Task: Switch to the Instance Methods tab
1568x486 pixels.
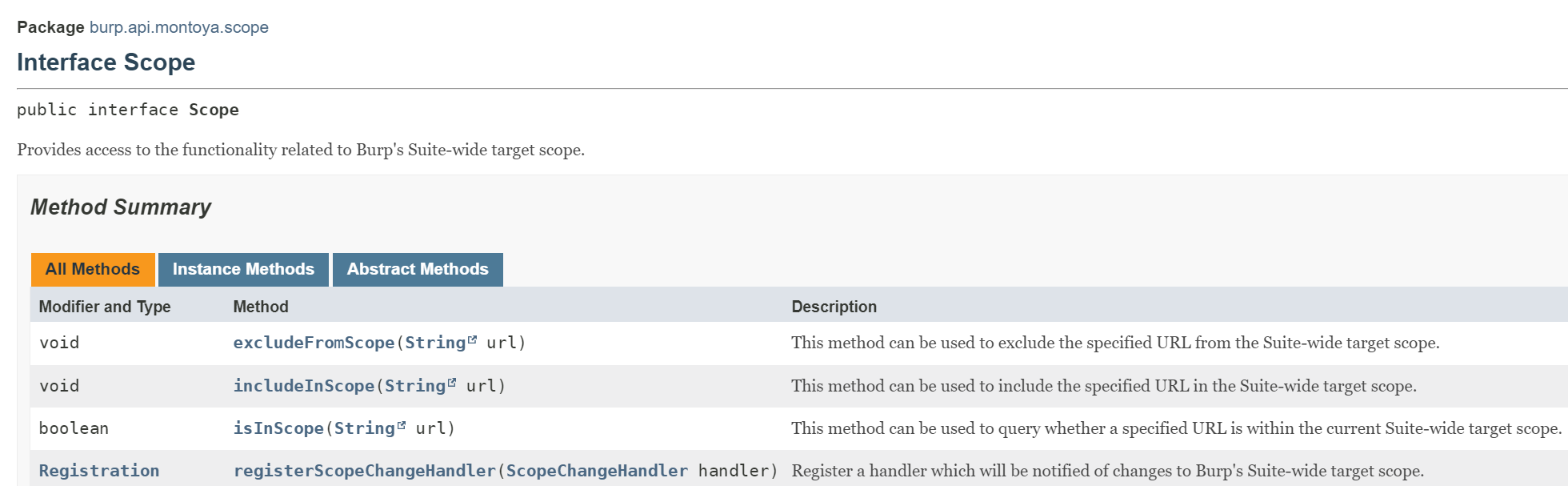Action: click(243, 270)
